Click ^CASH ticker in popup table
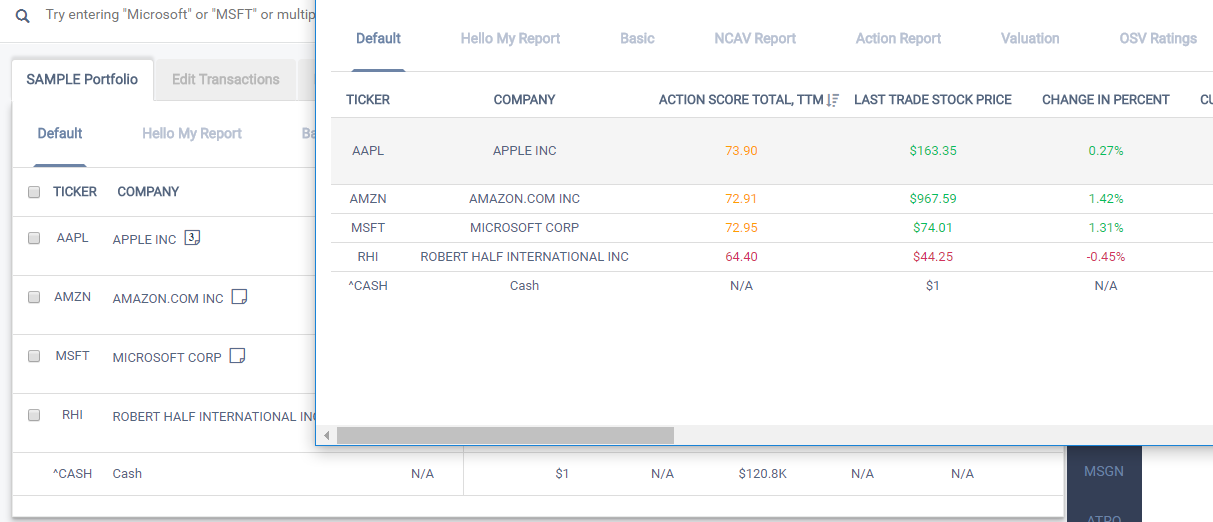Image resolution: width=1213 pixels, height=522 pixels. coord(368,286)
